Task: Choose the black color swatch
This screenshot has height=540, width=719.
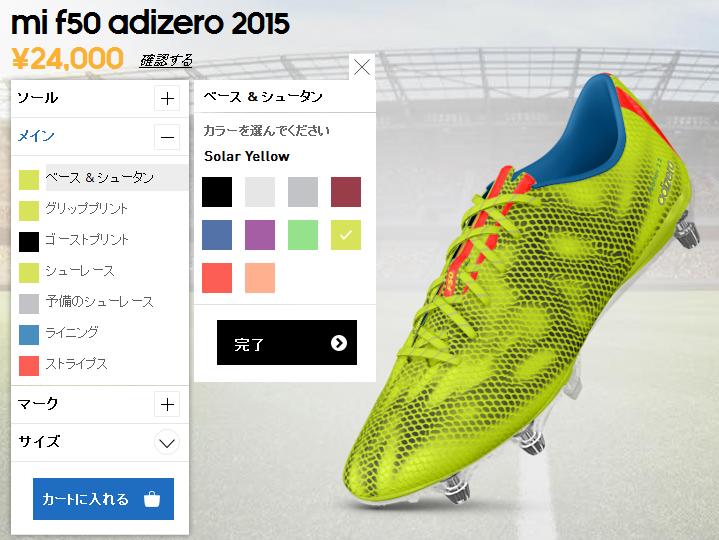Action: (x=217, y=192)
